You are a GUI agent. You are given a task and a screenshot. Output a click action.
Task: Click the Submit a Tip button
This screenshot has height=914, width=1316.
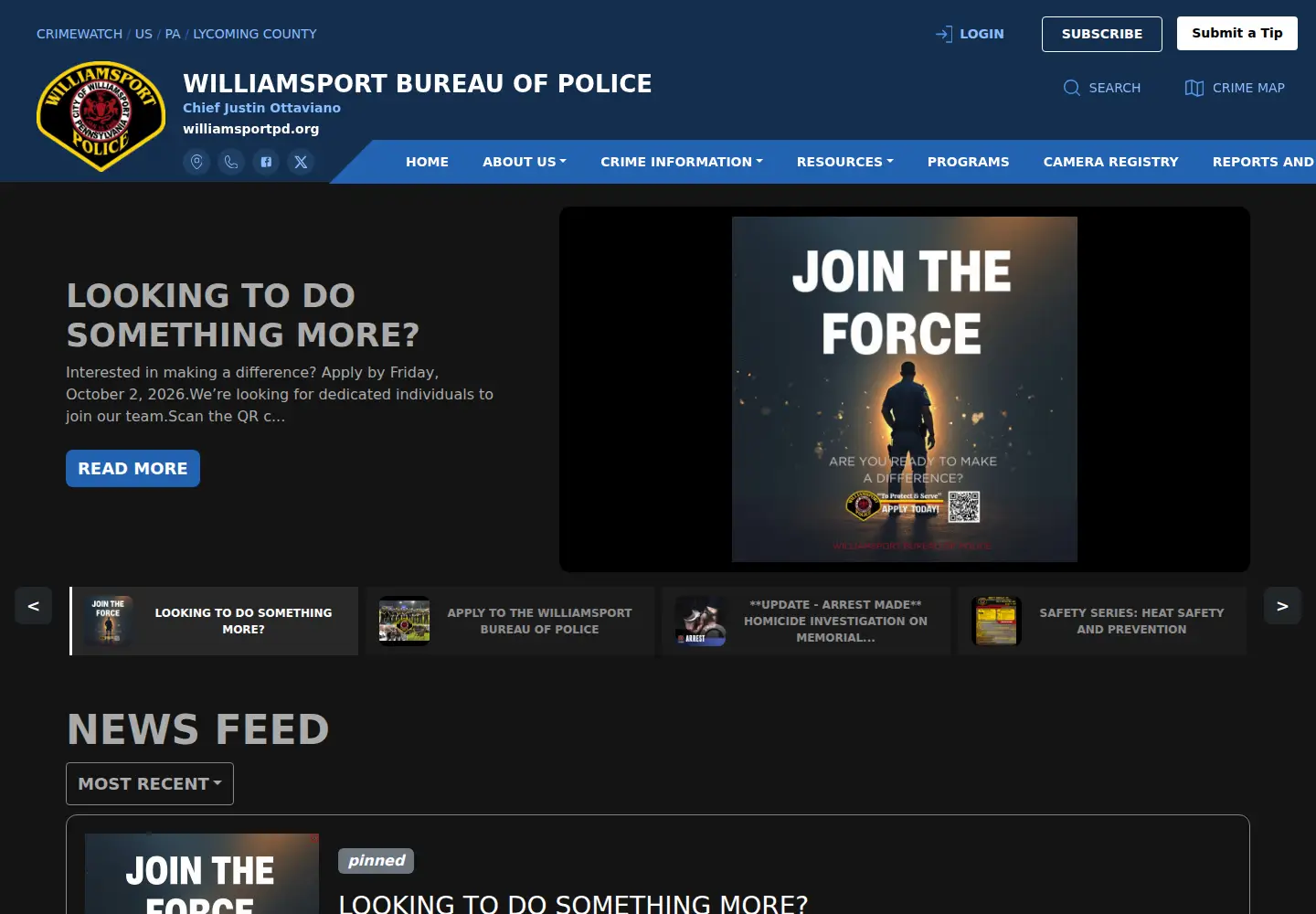[x=1237, y=33]
